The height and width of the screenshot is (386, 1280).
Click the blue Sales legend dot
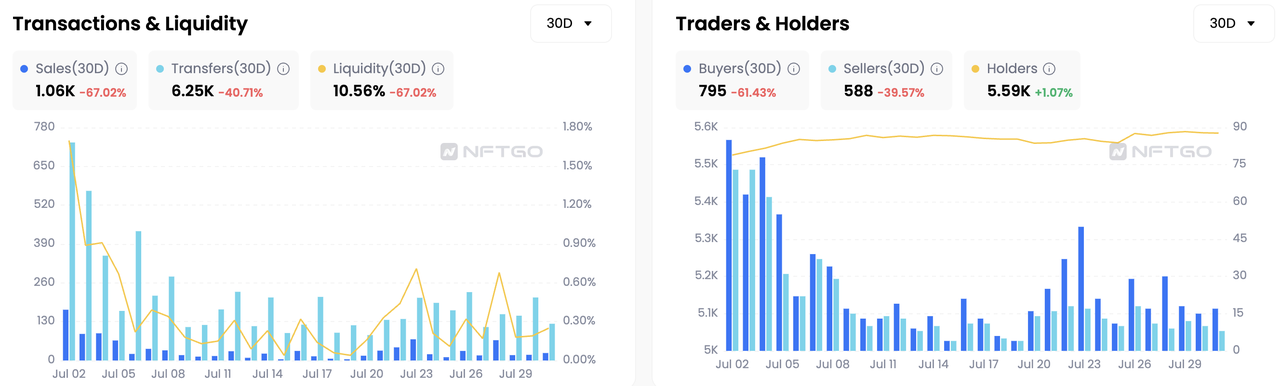tap(25, 69)
